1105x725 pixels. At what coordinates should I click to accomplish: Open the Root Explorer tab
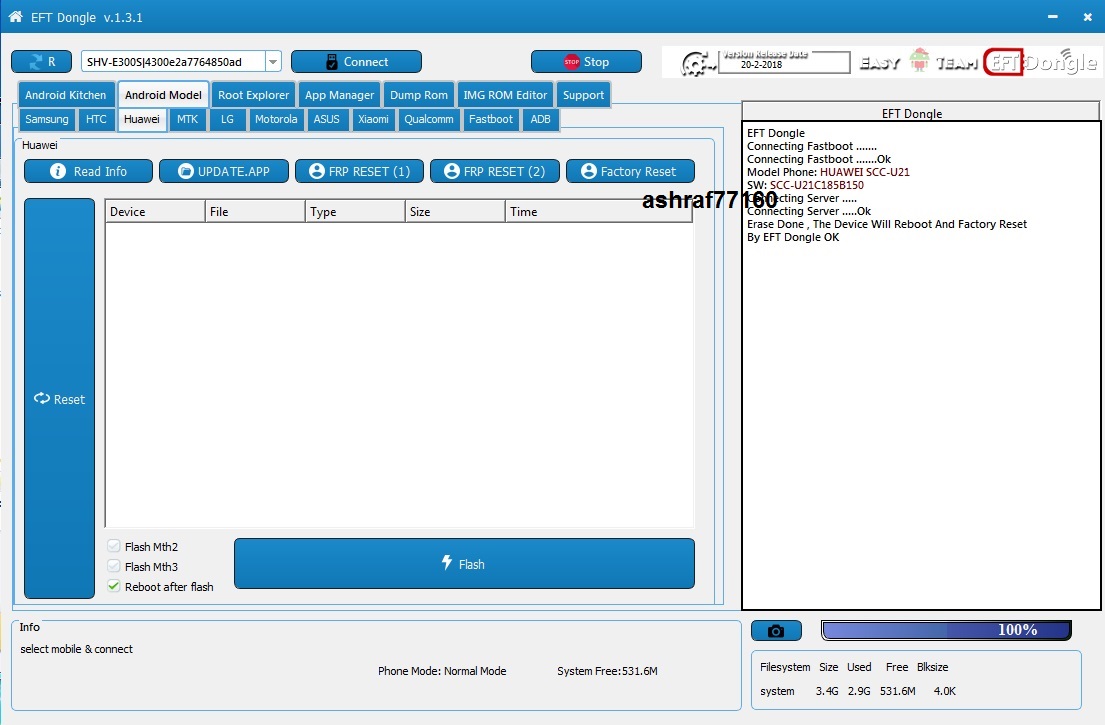pos(253,95)
